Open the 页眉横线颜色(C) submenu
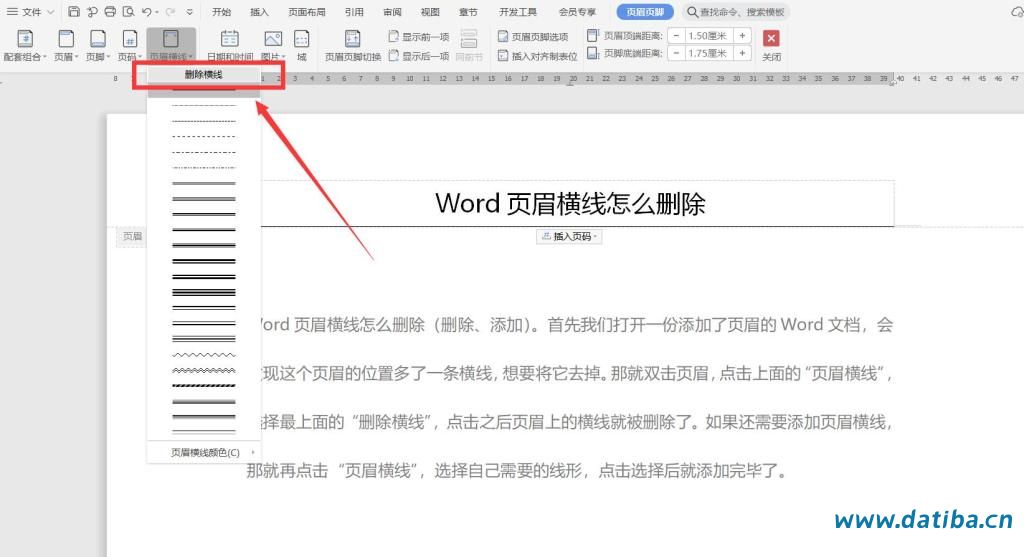This screenshot has width=1024, height=557. pyautogui.click(x=204, y=452)
